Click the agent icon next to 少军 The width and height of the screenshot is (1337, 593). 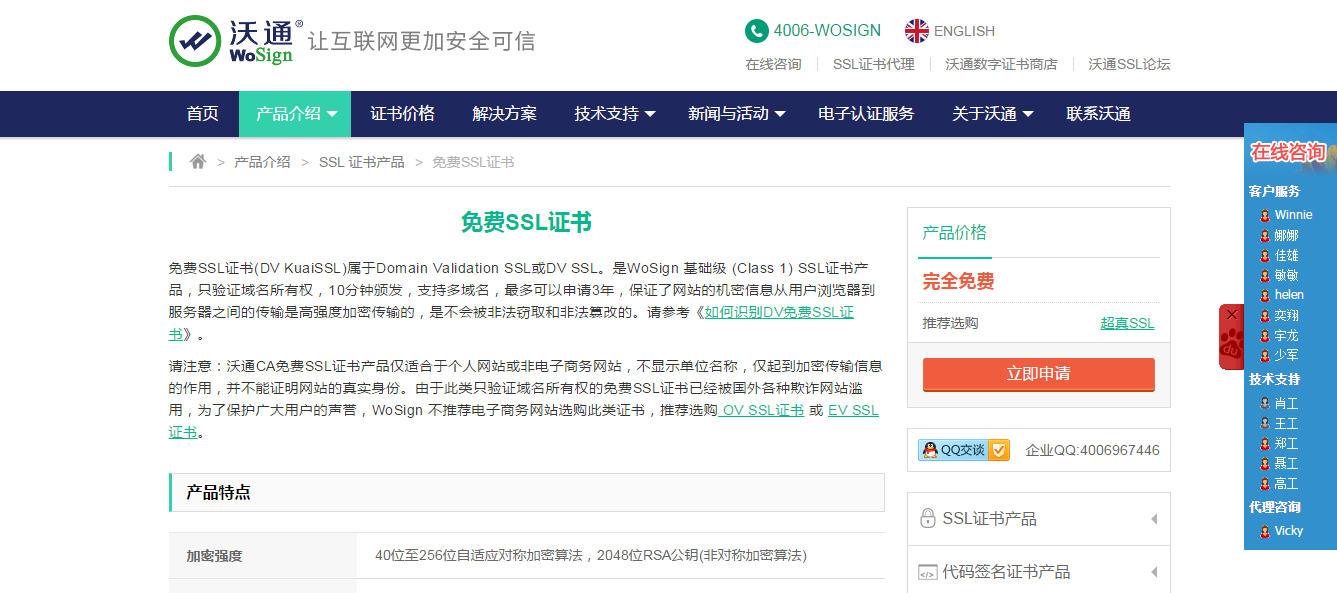1264,355
